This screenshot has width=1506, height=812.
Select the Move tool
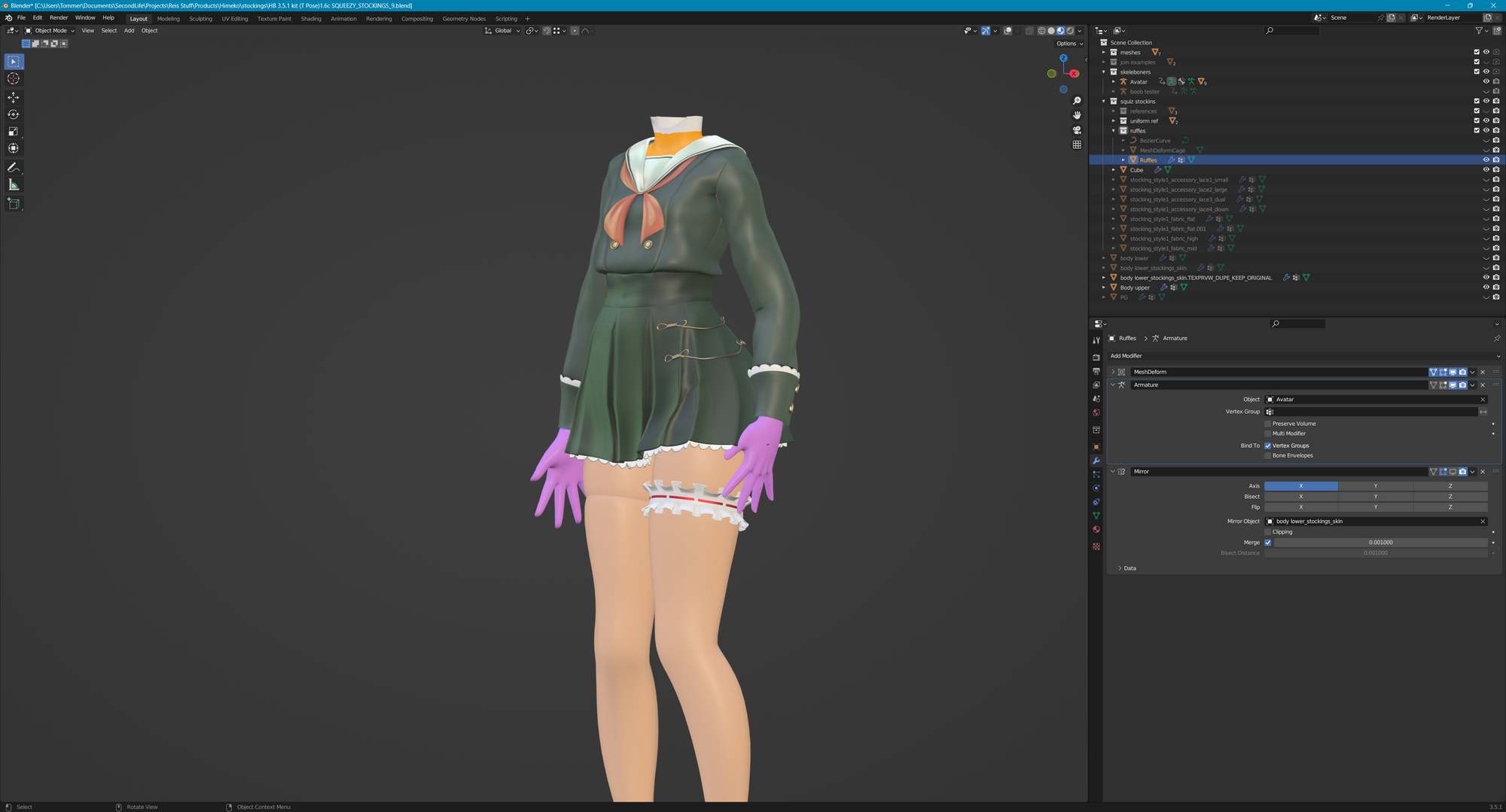(14, 97)
